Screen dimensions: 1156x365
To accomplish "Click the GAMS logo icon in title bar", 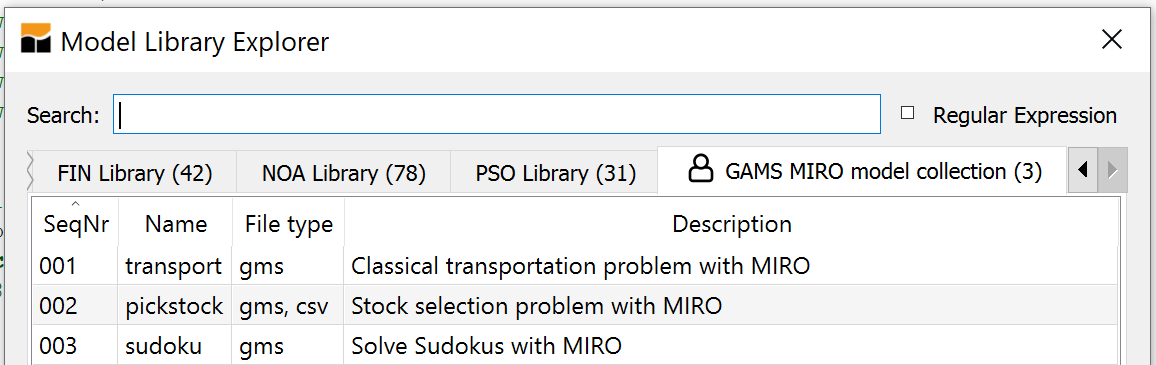I will click(x=35, y=38).
